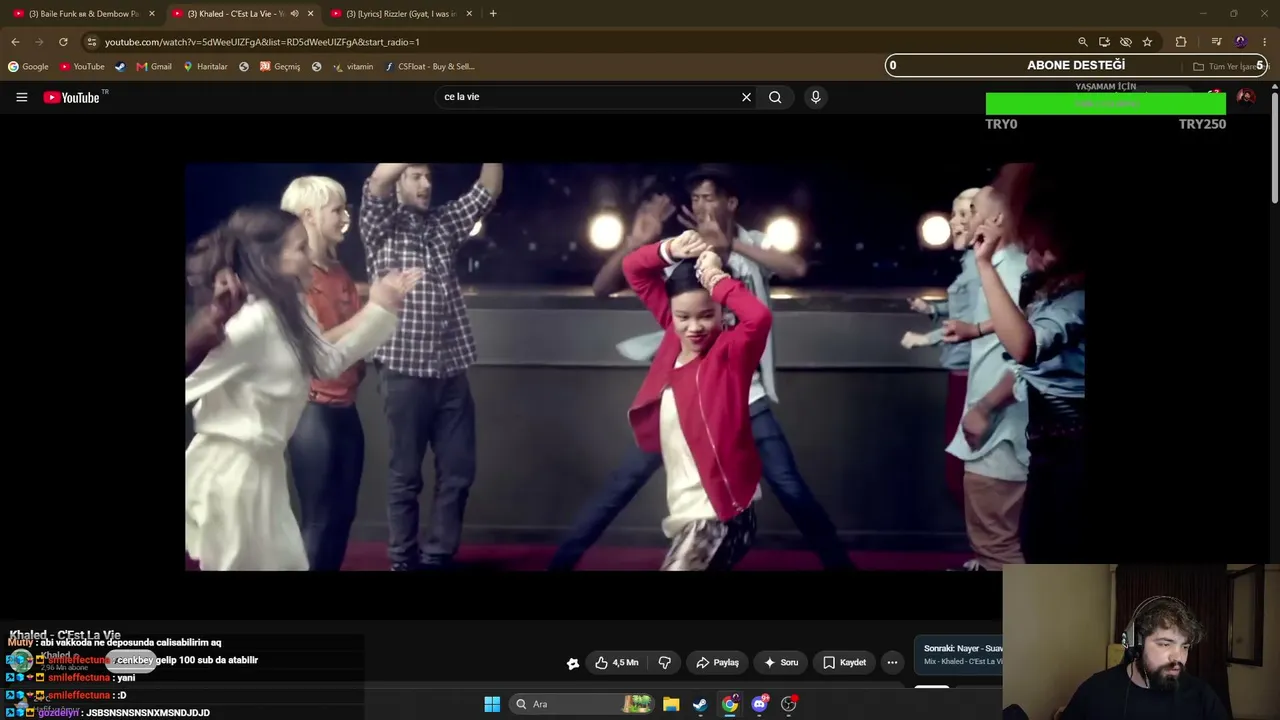The width and height of the screenshot is (1280, 720).
Task: Click the page vertical scrollbar
Action: tap(1275, 150)
